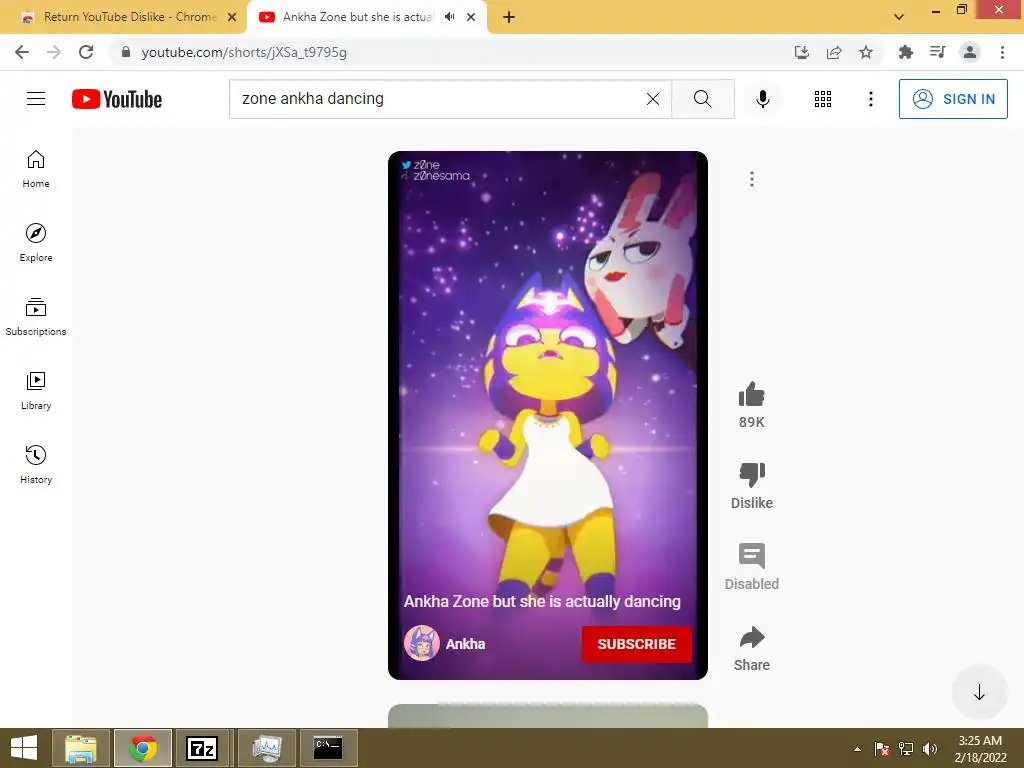This screenshot has height=768, width=1024.
Task: Click the Chrome taskbar icon
Action: click(x=143, y=748)
